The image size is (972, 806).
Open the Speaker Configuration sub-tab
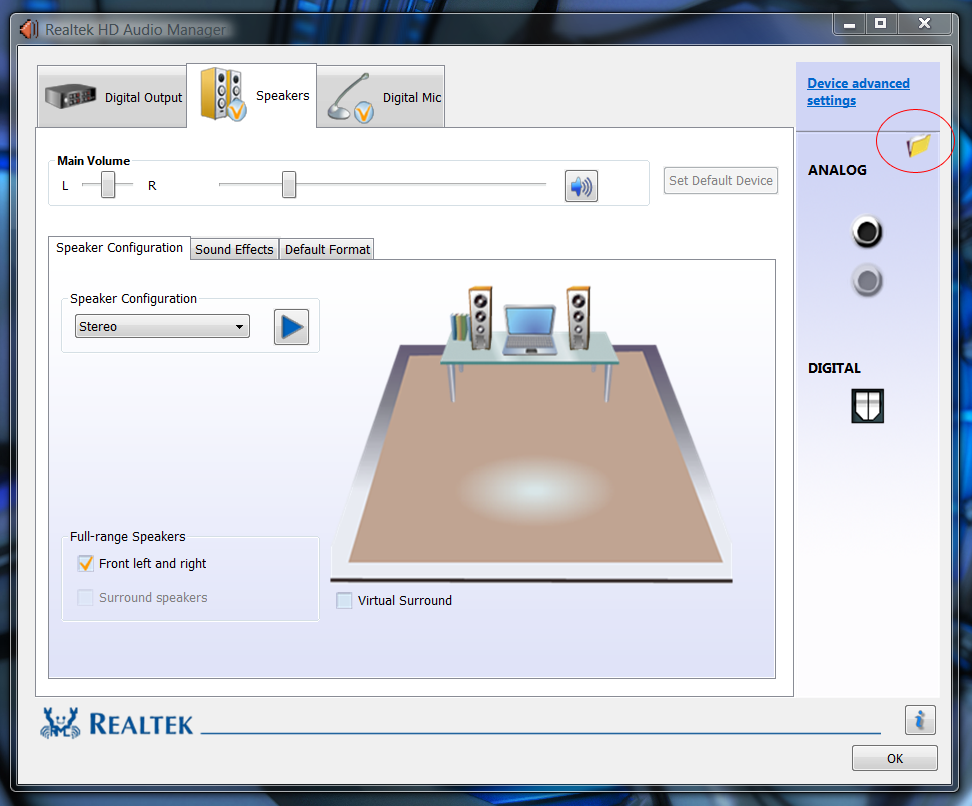[x=120, y=248]
